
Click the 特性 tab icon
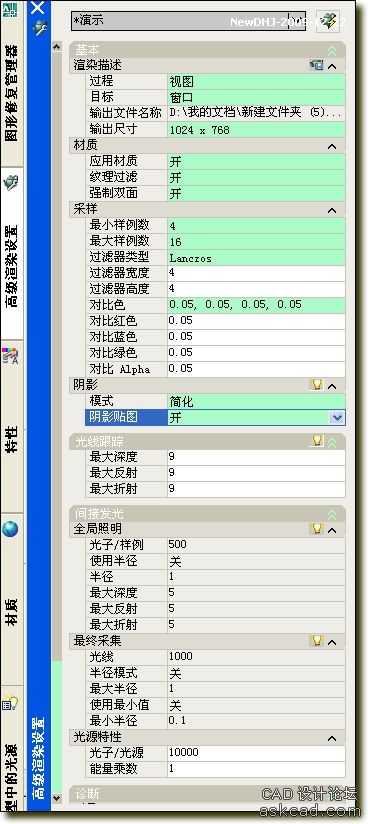[x=11, y=356]
